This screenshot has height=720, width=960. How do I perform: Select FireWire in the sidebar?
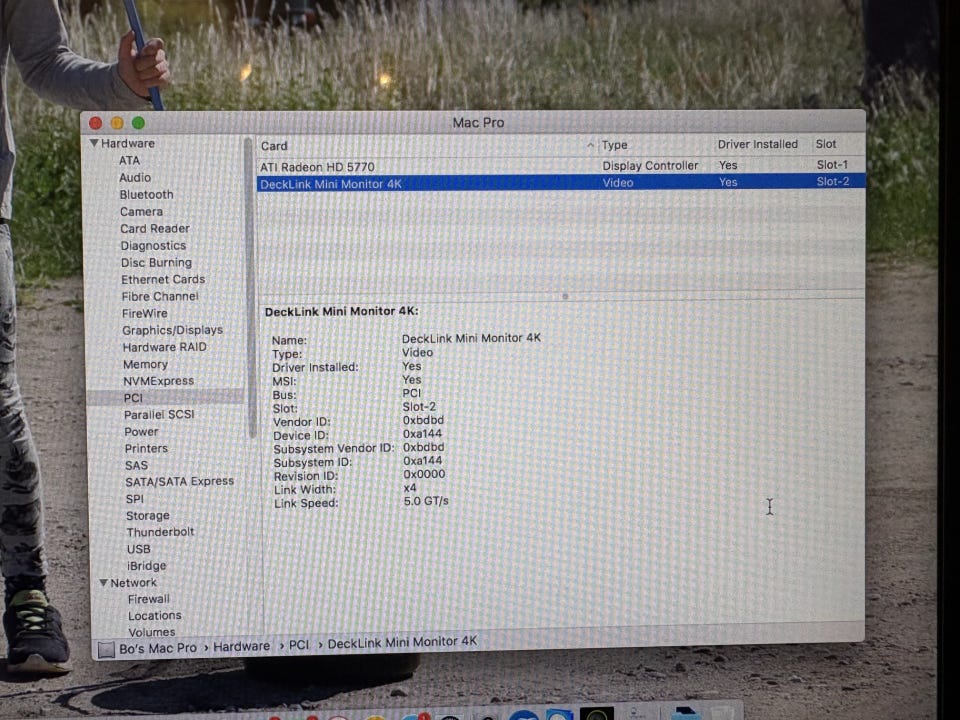(144, 313)
